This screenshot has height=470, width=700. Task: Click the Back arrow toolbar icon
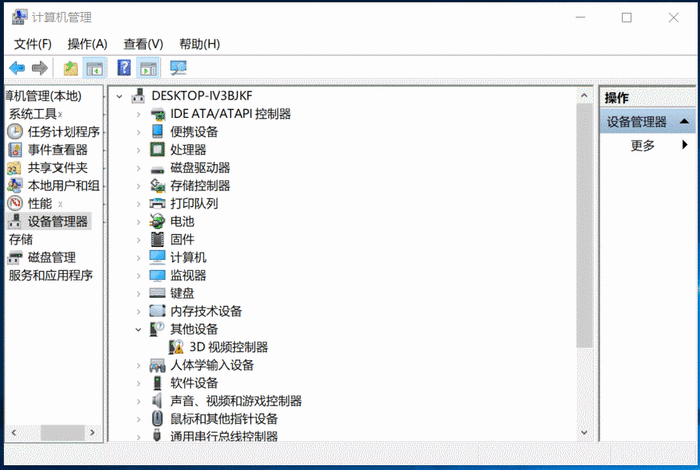pyautogui.click(x=17, y=68)
